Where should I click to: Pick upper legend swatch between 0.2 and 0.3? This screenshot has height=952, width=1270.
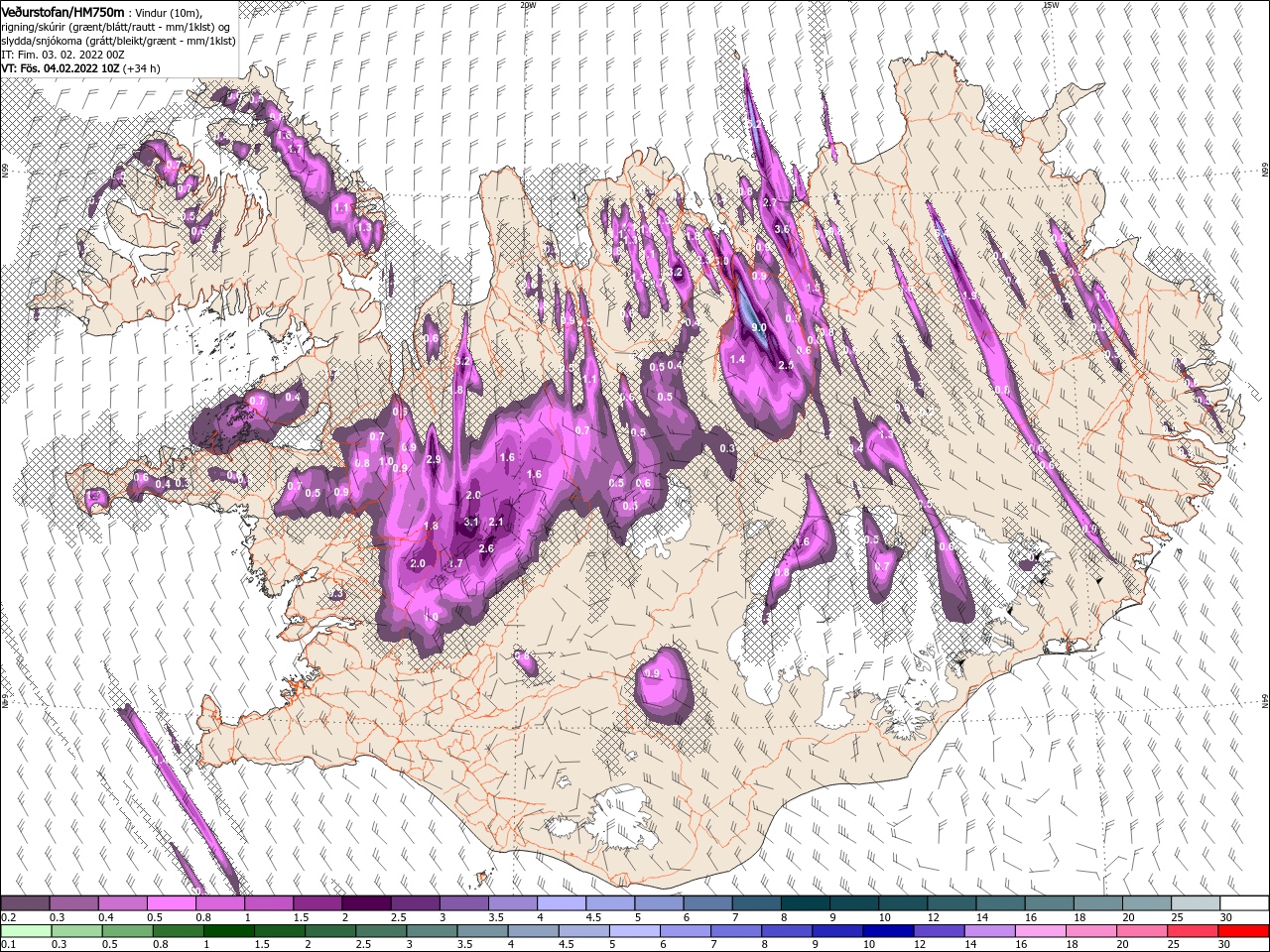pyautogui.click(x=25, y=903)
